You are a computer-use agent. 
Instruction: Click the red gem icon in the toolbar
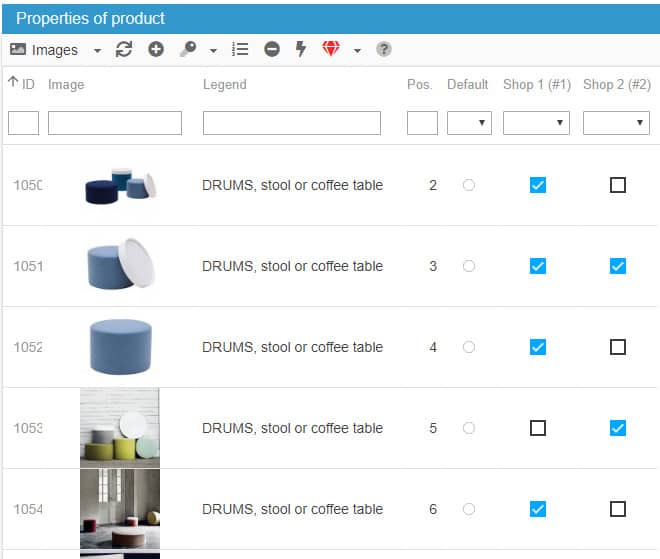point(331,49)
